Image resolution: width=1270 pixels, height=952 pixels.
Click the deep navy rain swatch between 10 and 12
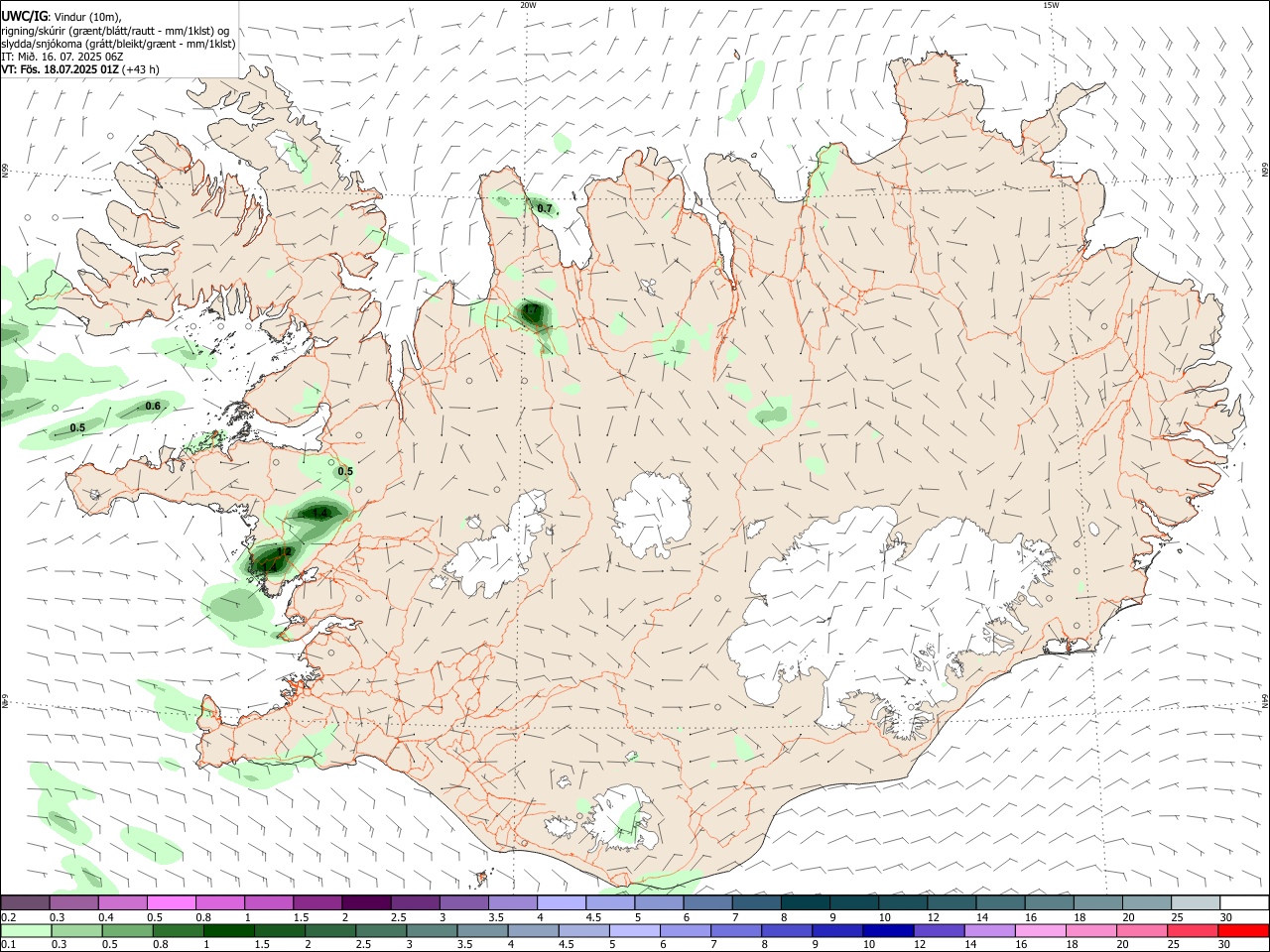pyautogui.click(x=889, y=931)
